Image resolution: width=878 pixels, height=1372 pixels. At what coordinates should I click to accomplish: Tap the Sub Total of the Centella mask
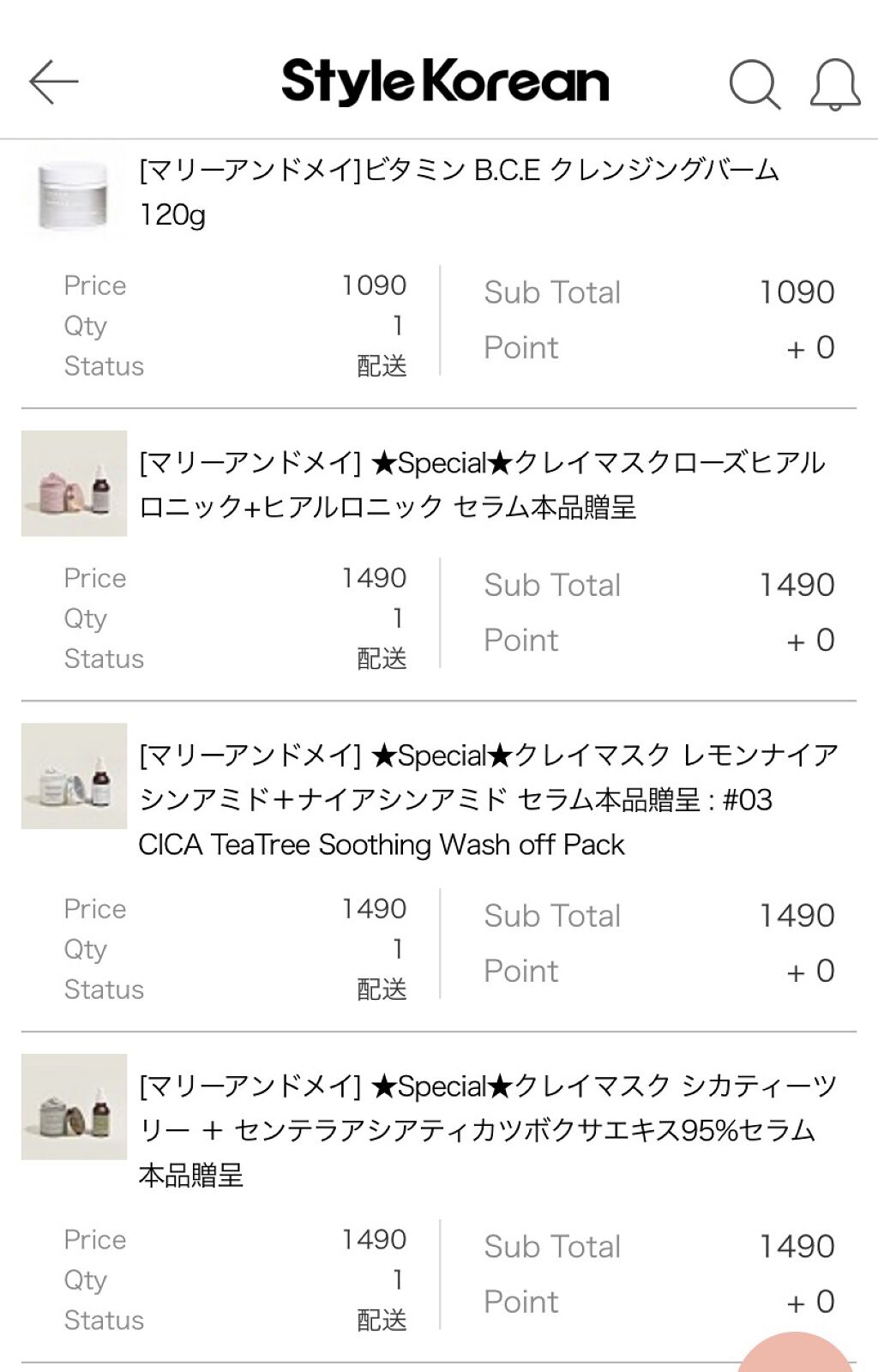(x=797, y=1247)
